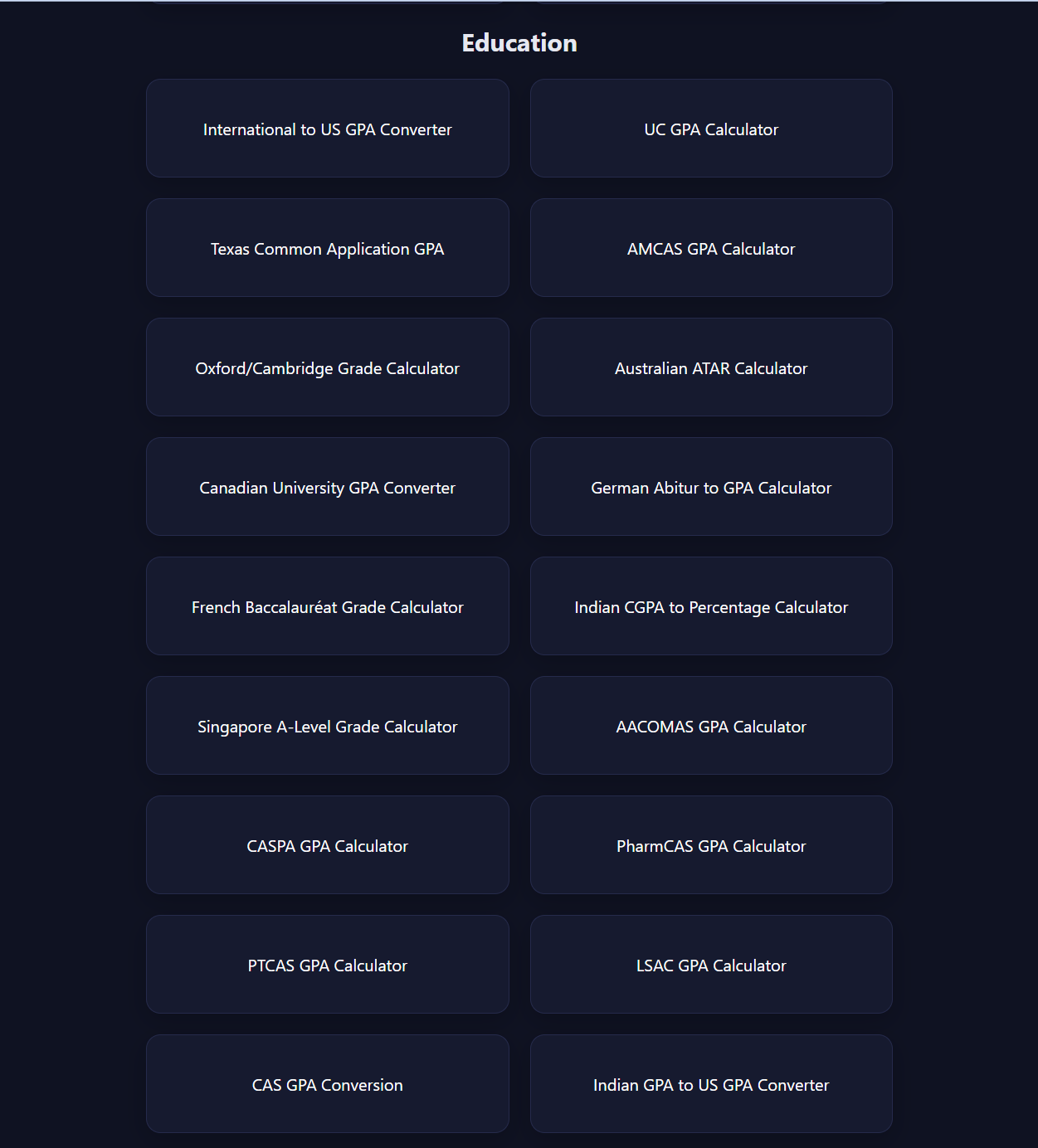Go to CAS GPA Conversion
This screenshot has height=1148, width=1038.
(327, 1085)
